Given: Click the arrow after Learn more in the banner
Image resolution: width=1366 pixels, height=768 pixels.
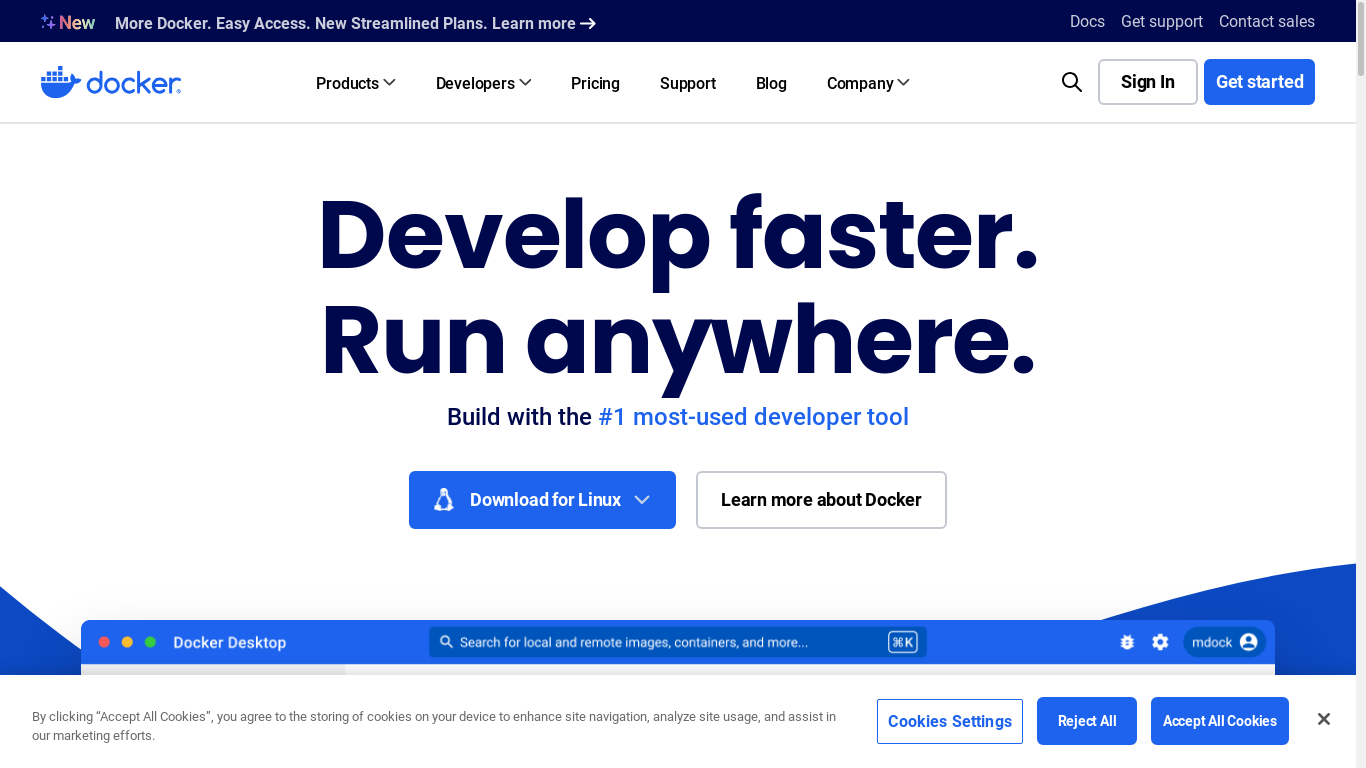Looking at the screenshot, I should (588, 23).
